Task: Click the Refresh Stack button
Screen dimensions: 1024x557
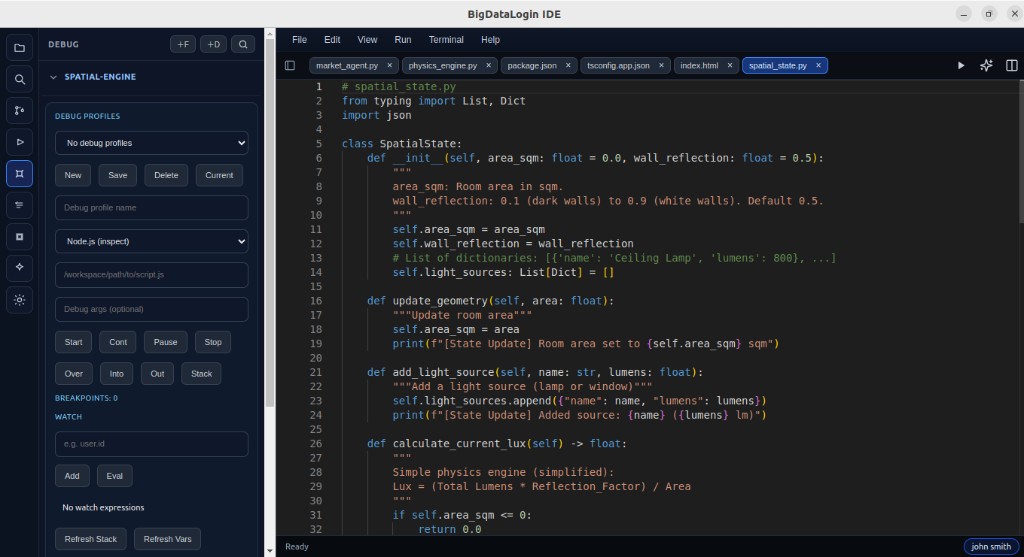Action: coord(91,539)
